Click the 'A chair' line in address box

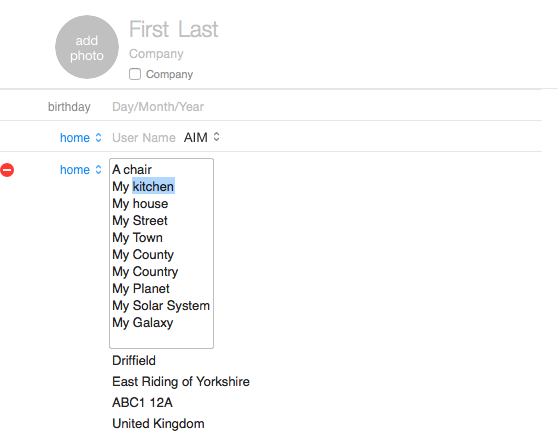pyautogui.click(x=132, y=169)
